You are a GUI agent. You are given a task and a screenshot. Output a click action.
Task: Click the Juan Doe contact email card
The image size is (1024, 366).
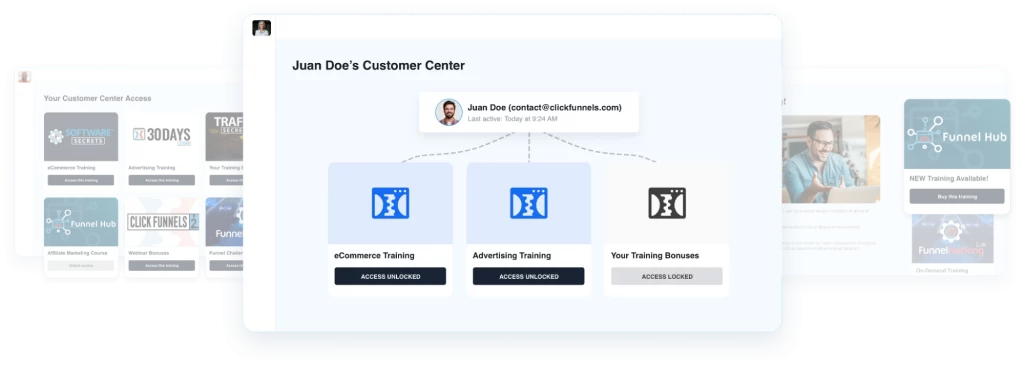coord(529,112)
